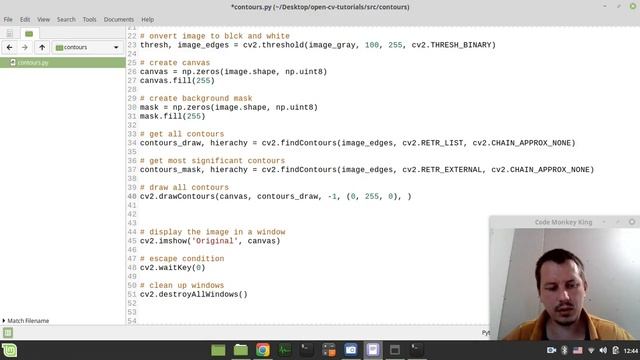Open the contours folder location dropdown

pos(87,47)
